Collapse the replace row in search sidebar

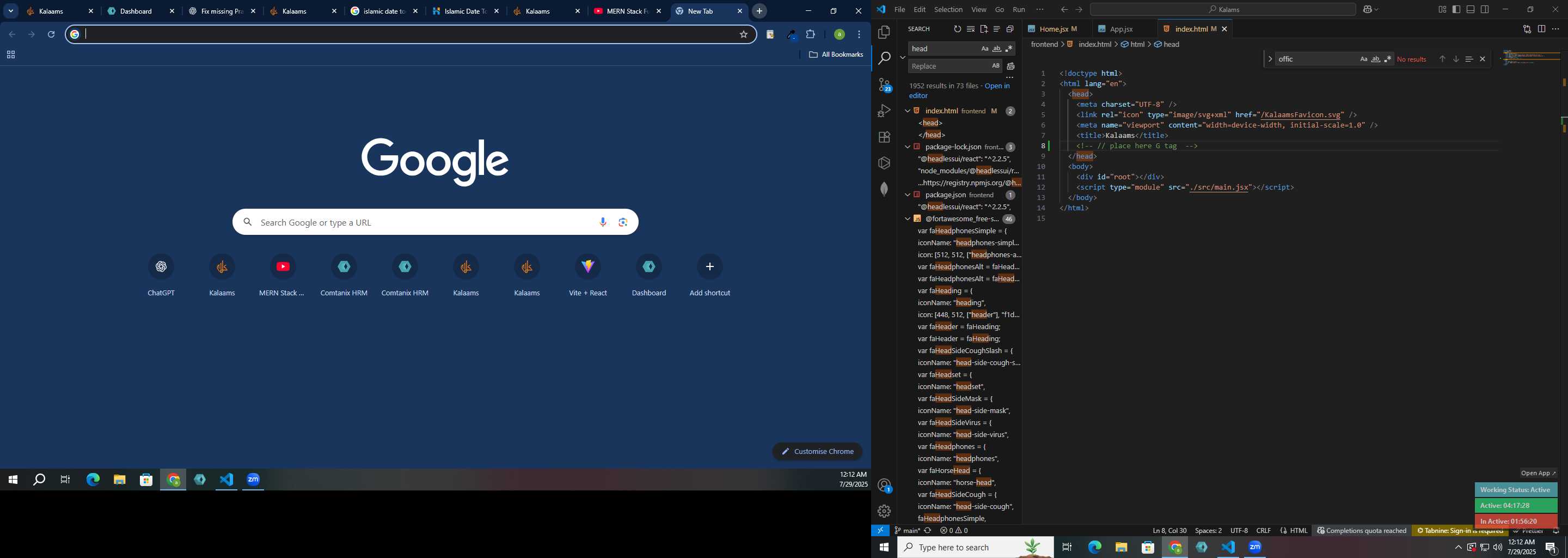902,57
